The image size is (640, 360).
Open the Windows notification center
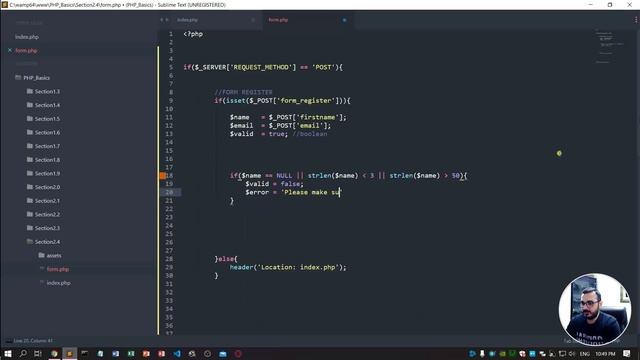coord(627,353)
